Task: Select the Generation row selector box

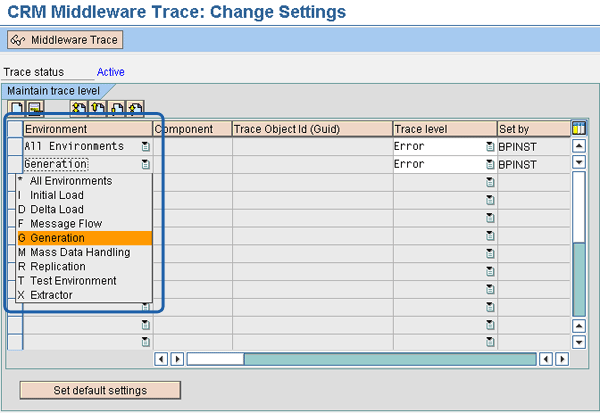Action: [14, 164]
